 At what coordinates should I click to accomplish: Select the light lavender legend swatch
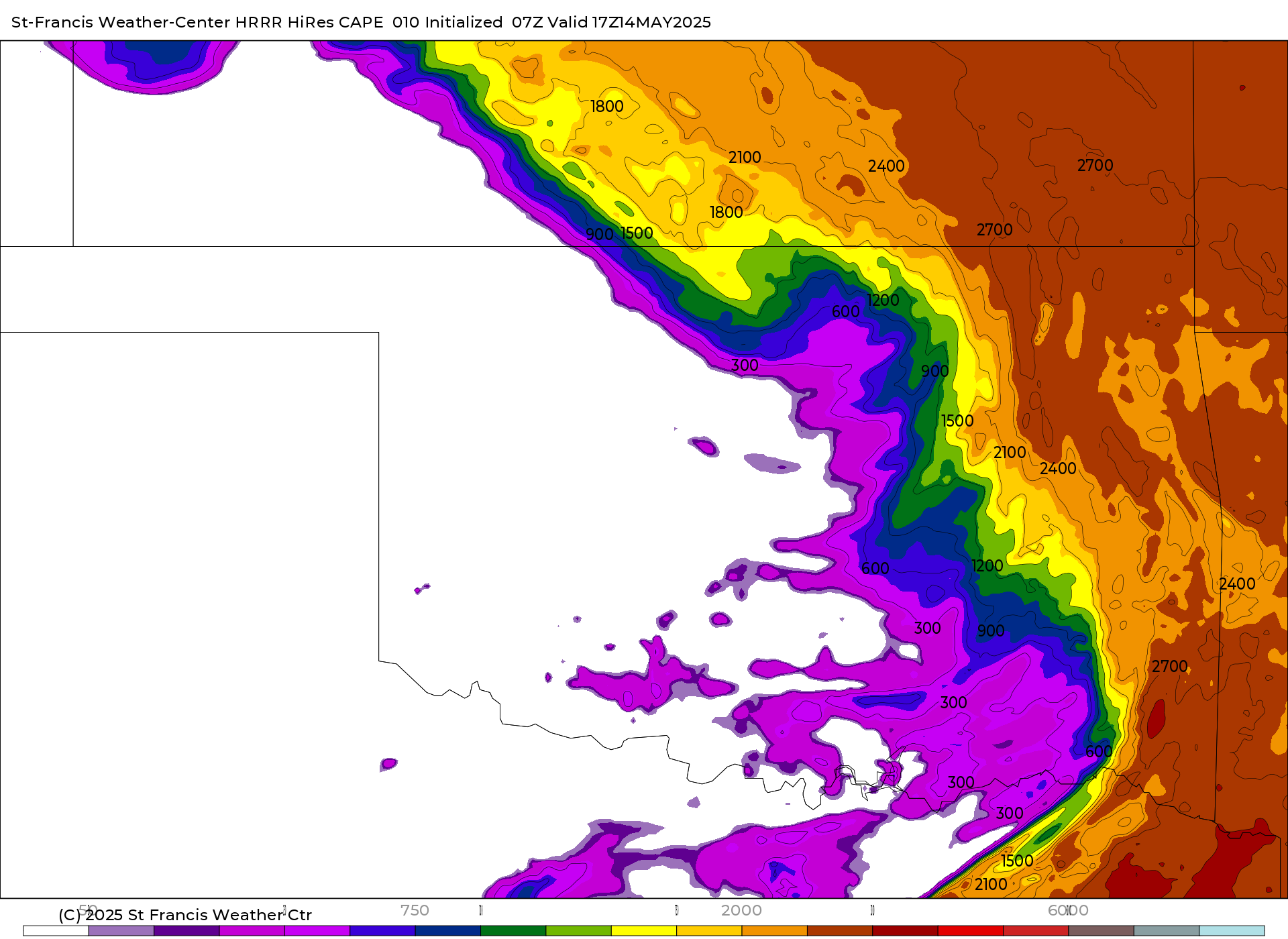(x=121, y=930)
